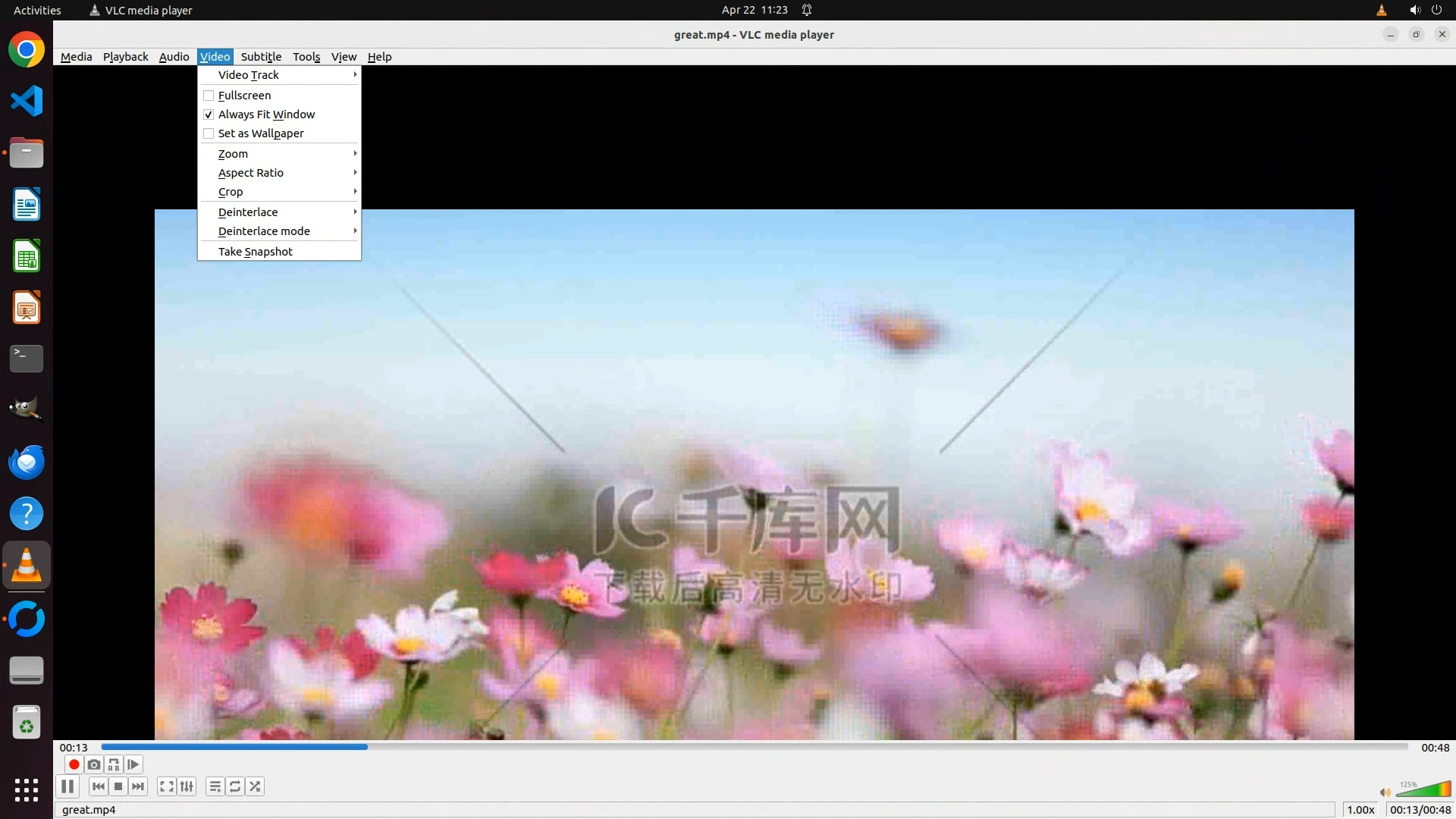
Task: Click the loop repeat mode icon
Action: [x=235, y=786]
